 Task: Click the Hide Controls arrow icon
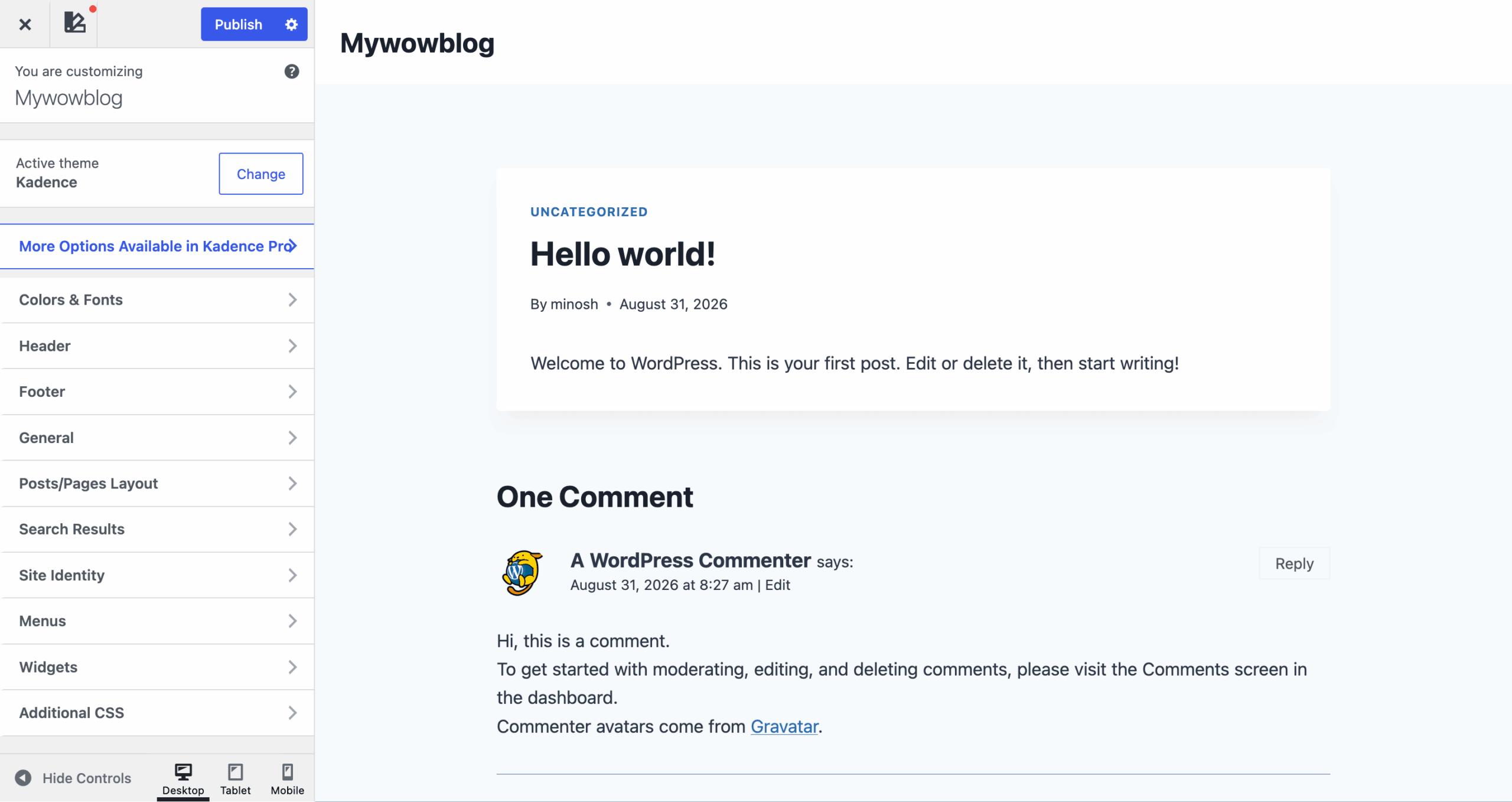(23, 778)
